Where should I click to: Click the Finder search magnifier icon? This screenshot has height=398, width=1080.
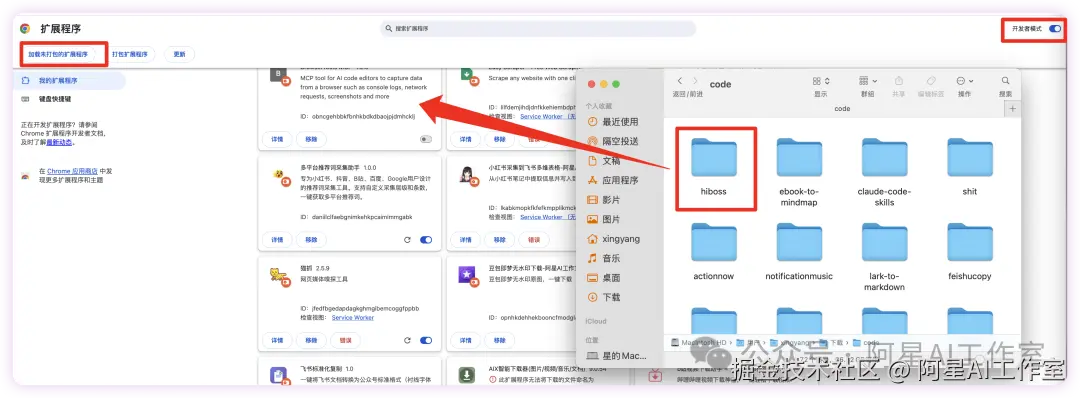coord(1006,81)
